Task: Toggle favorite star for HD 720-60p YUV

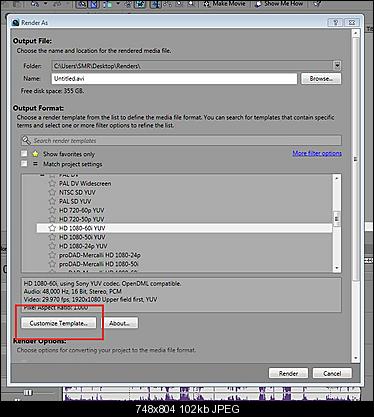Action: pyautogui.click(x=52, y=210)
